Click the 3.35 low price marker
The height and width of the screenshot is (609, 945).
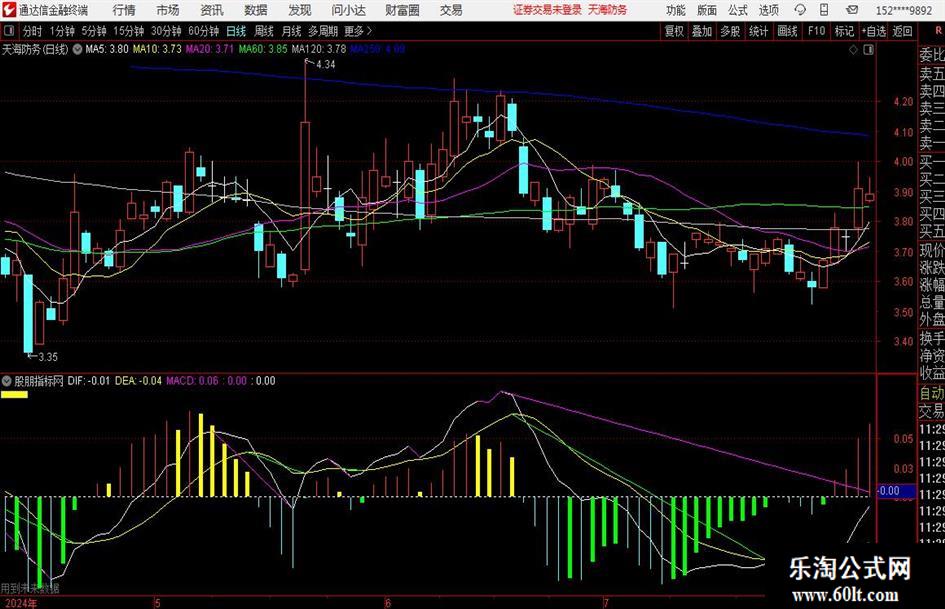48,356
